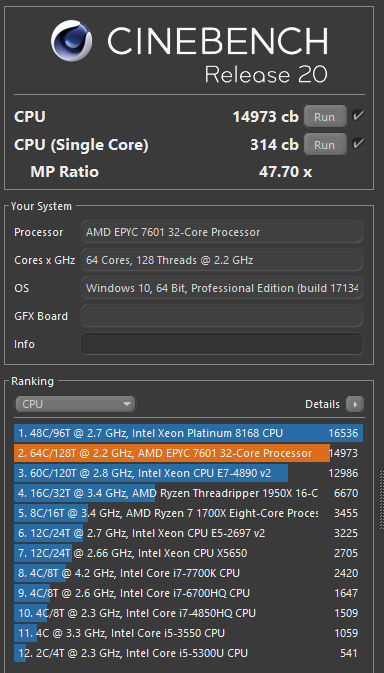Toggle the CPU test checkbox

click(x=358, y=116)
